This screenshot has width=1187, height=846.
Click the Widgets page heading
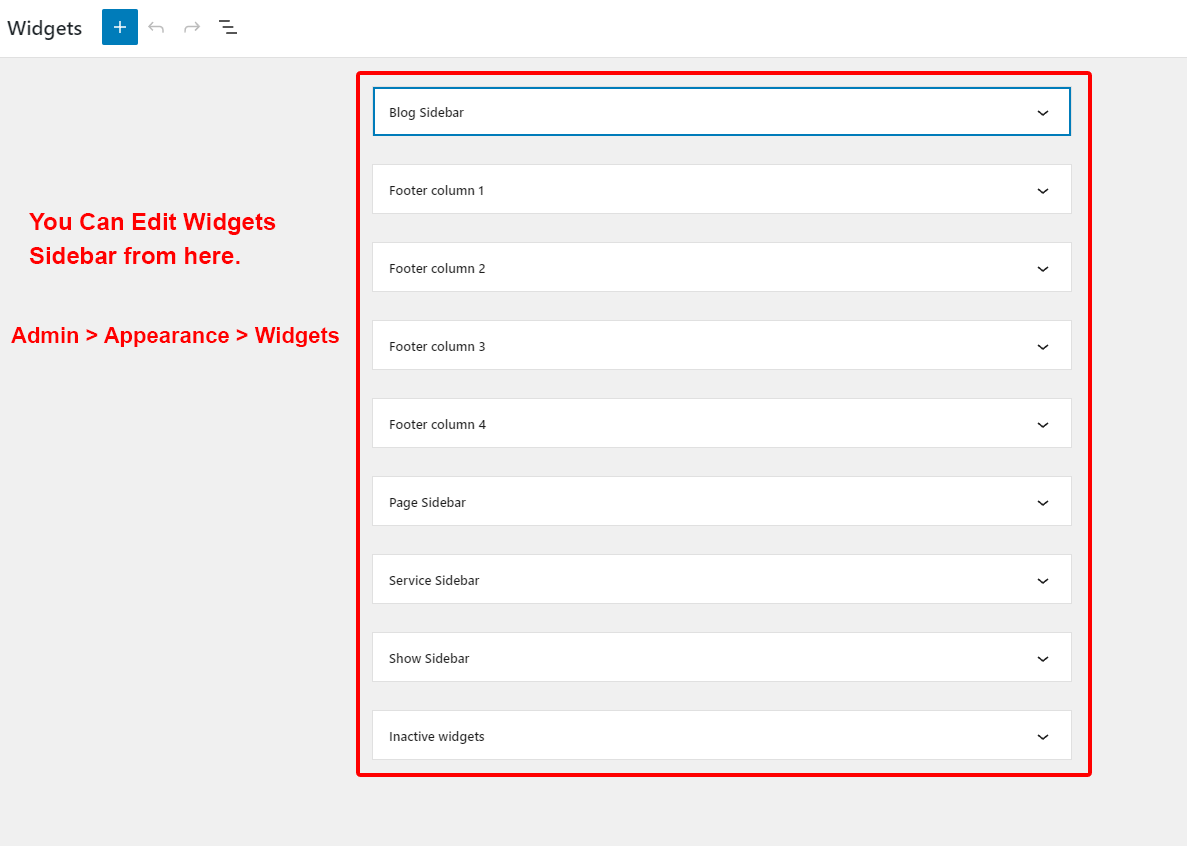click(45, 28)
